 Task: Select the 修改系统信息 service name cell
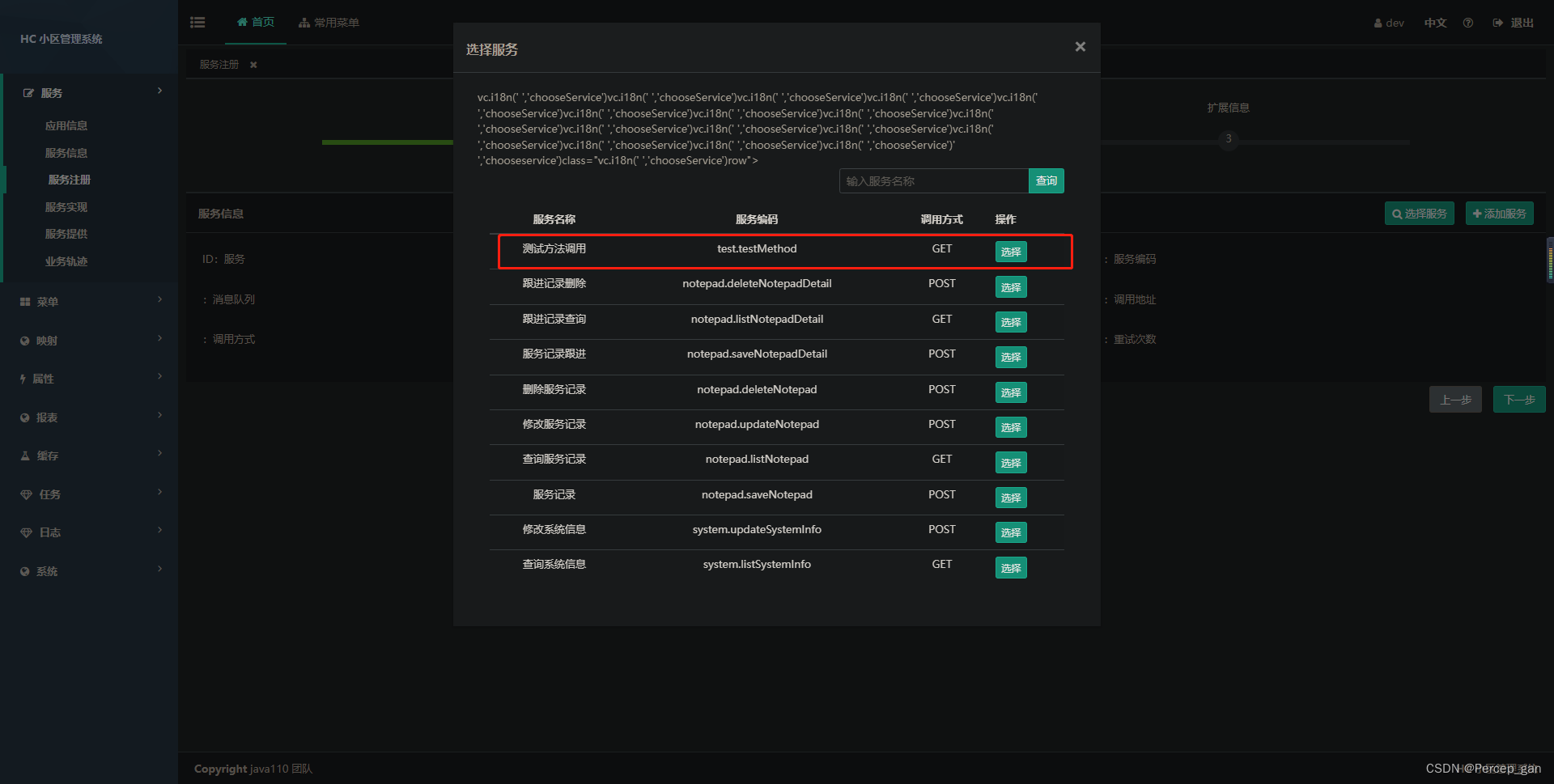coord(554,530)
